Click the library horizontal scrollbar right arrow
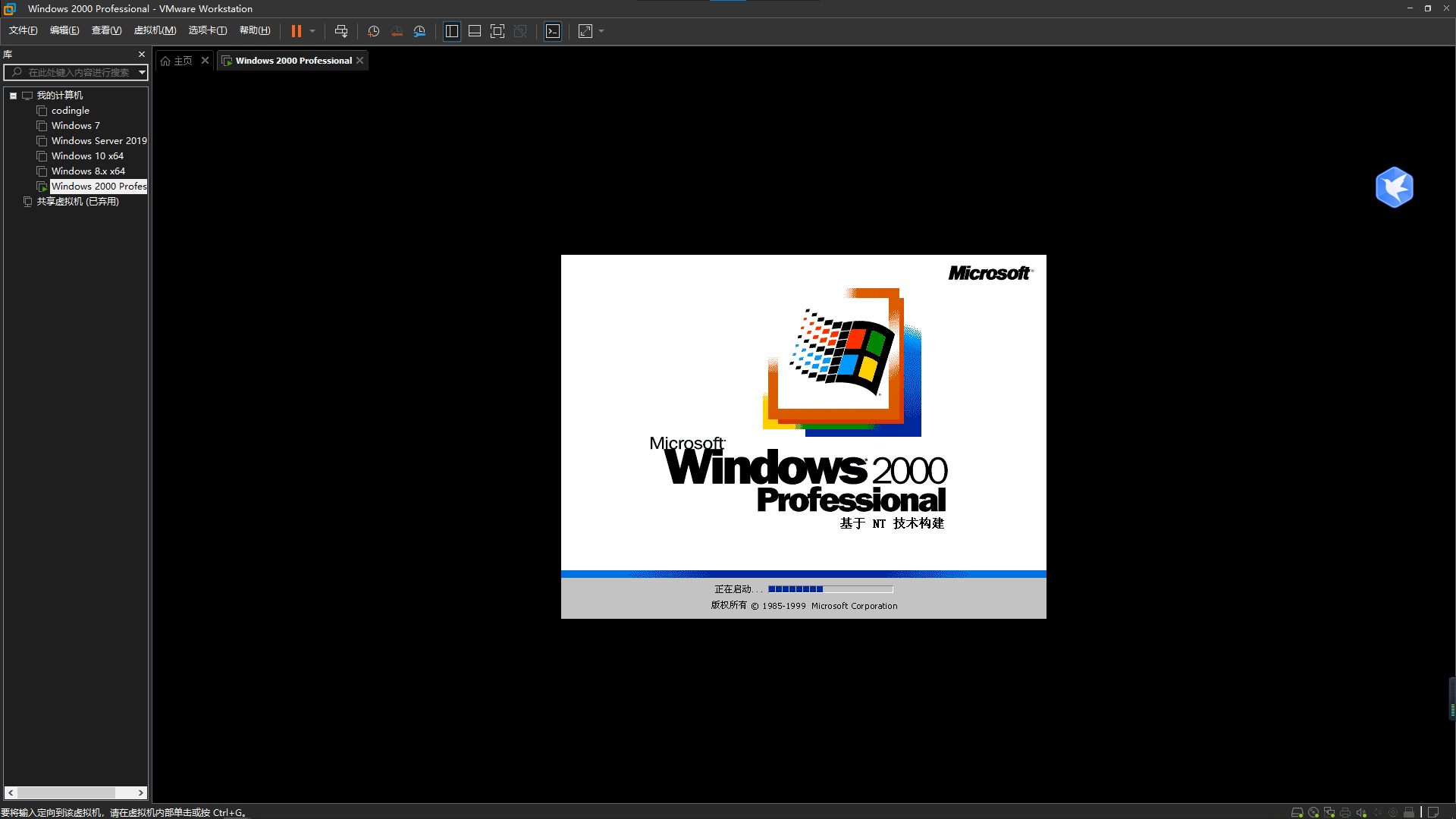Viewport: 1456px width, 819px height. [141, 792]
